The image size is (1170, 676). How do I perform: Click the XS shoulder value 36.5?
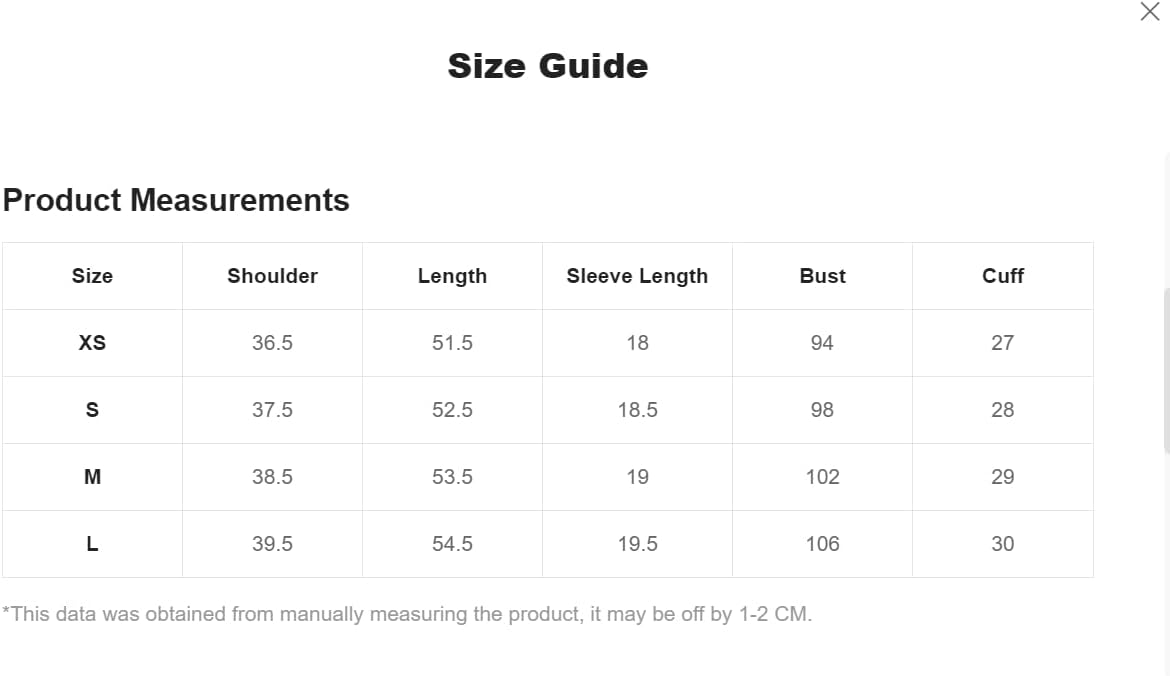[x=272, y=343]
